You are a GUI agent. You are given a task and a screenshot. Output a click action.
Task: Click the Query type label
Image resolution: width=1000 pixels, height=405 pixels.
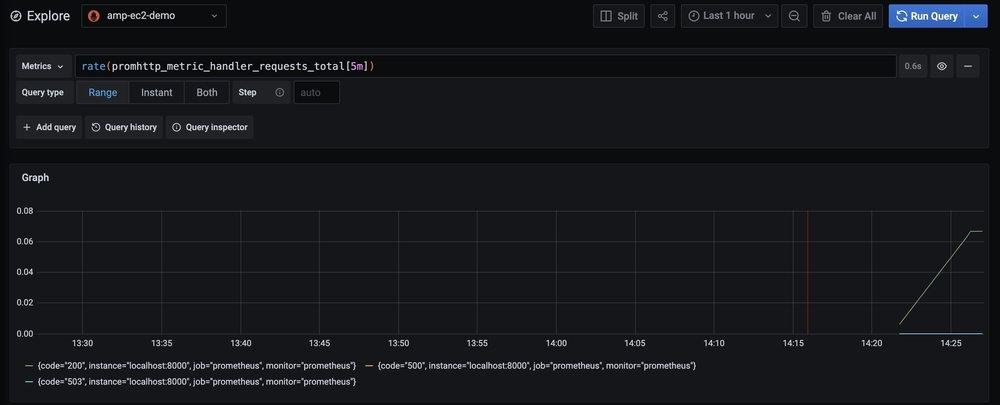click(x=43, y=92)
